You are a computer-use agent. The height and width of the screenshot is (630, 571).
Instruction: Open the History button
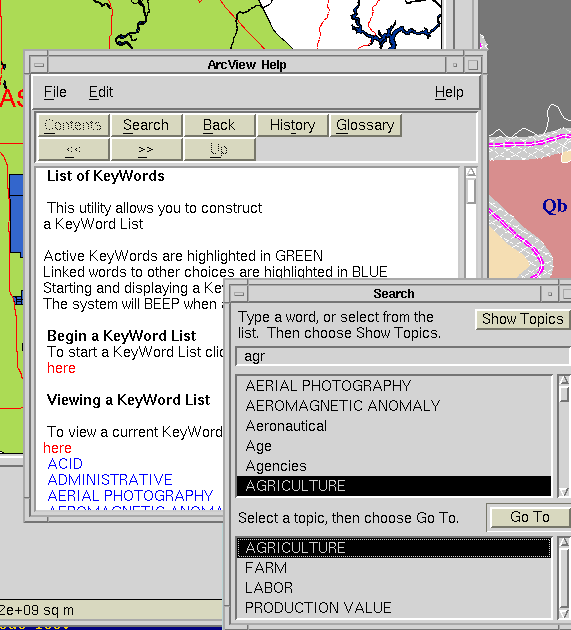coord(292,125)
